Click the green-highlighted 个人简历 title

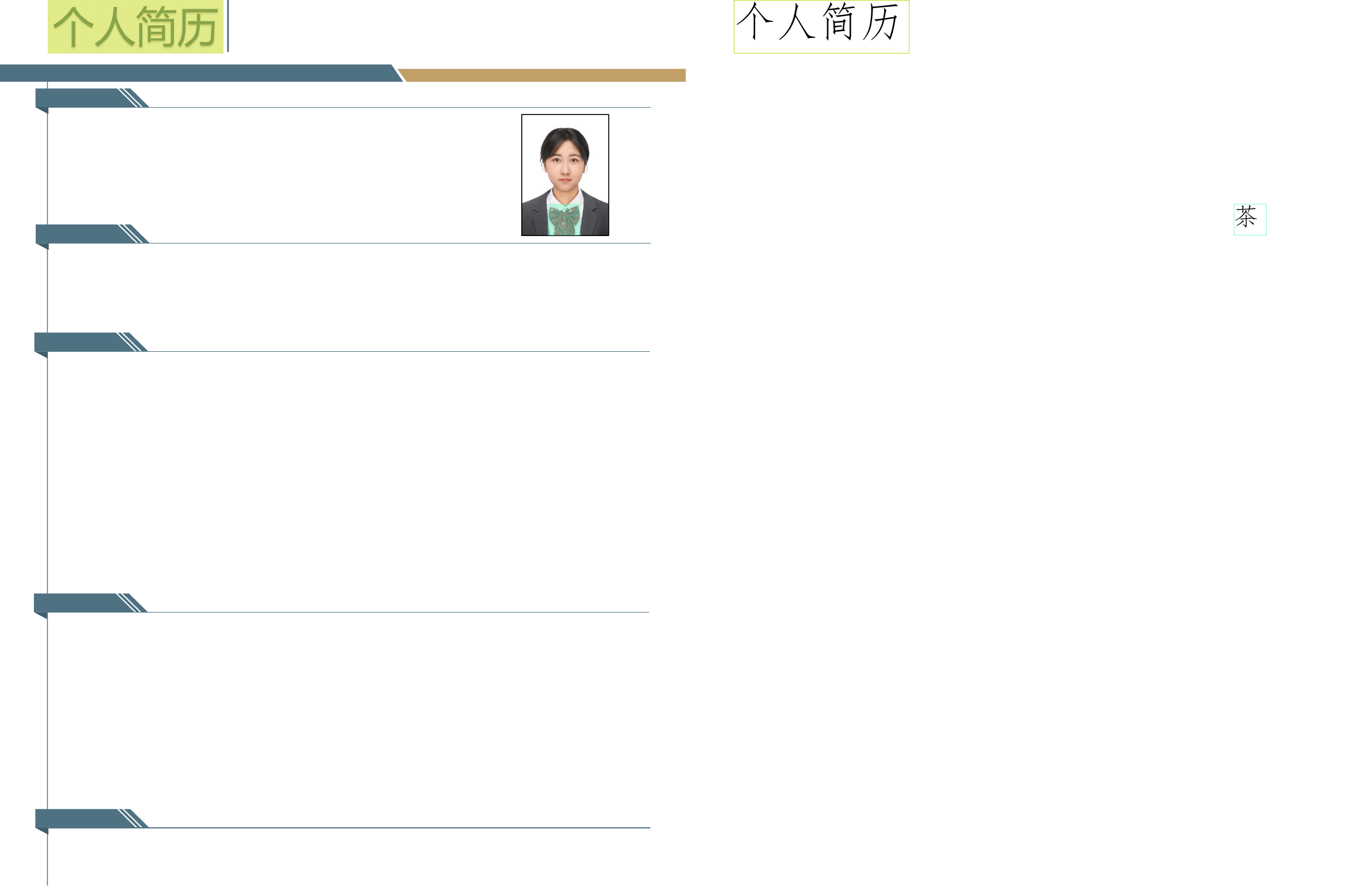point(135,27)
